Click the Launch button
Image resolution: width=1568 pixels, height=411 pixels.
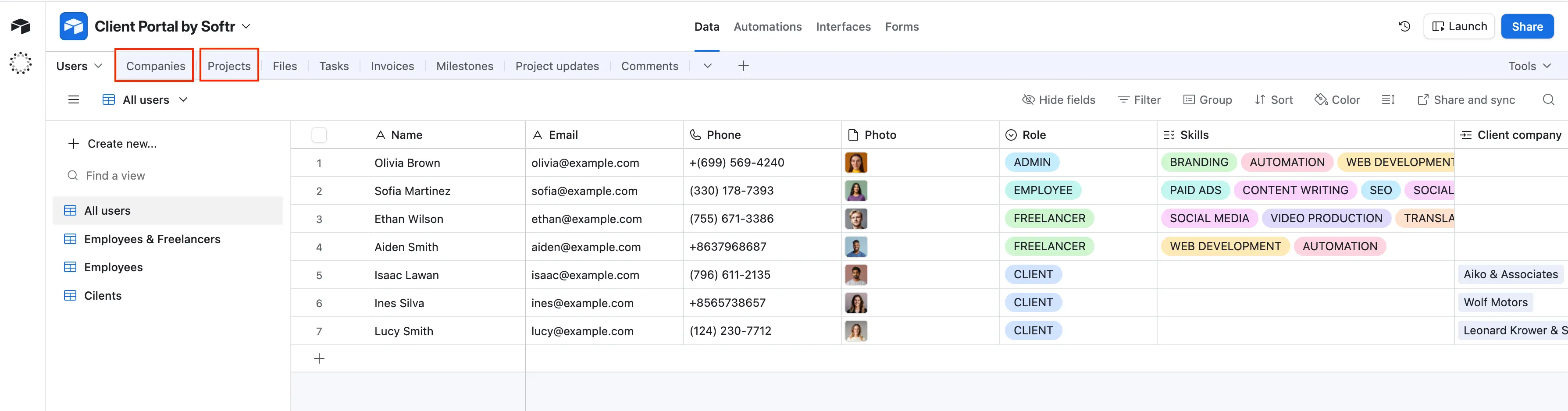point(1459,26)
